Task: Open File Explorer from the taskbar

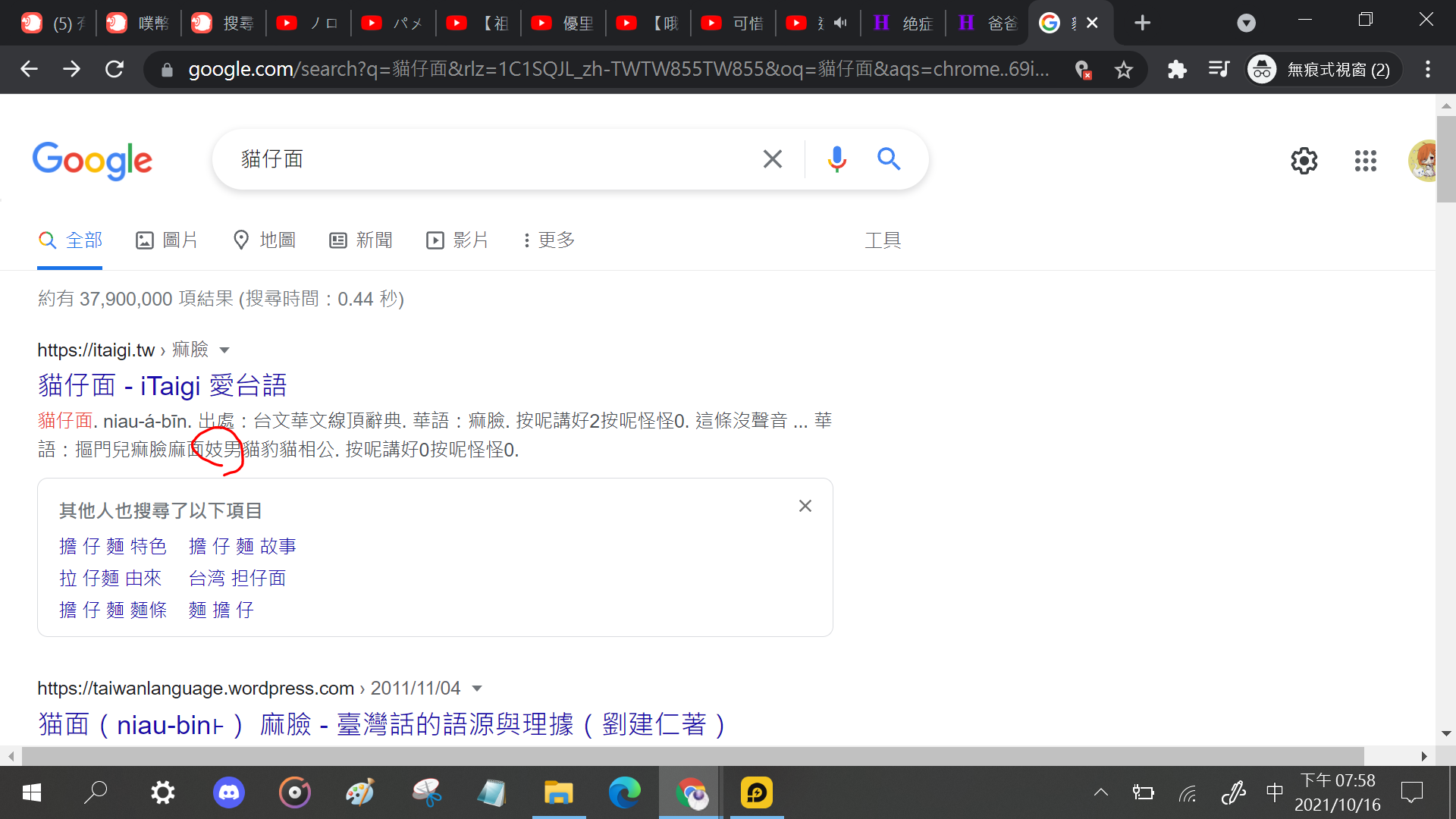Action: [x=558, y=793]
